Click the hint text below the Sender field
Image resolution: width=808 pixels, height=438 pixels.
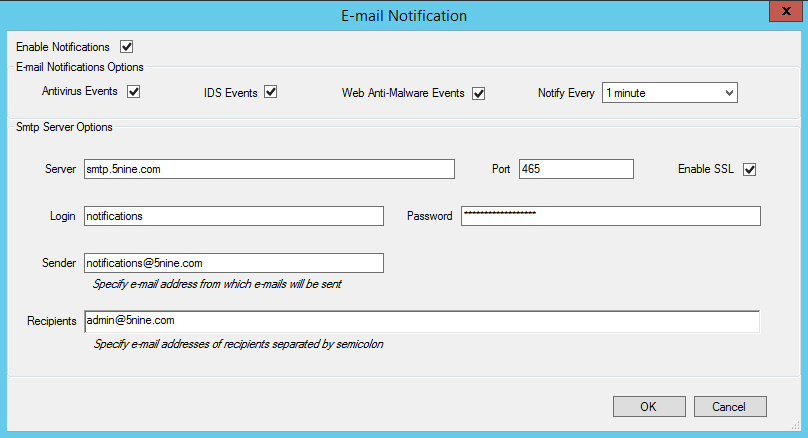tap(217, 284)
